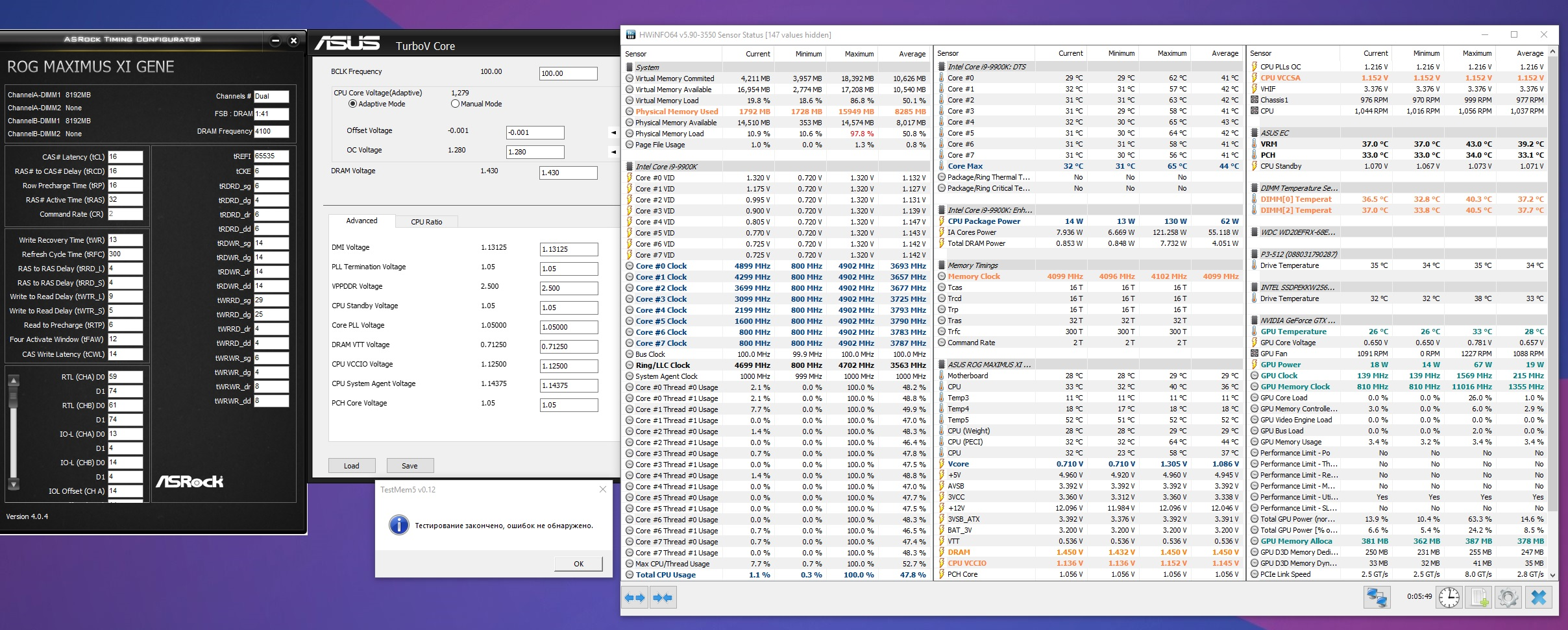This screenshot has width=1568, height=630.
Task: Start logging with HWiNFO sheet-plus icon
Action: click(1478, 597)
